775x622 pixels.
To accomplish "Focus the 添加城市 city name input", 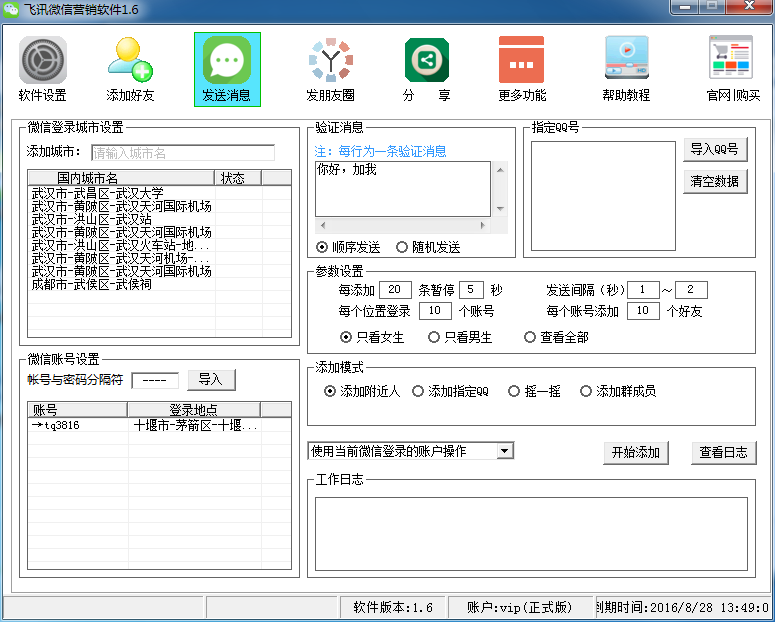I will [183, 153].
